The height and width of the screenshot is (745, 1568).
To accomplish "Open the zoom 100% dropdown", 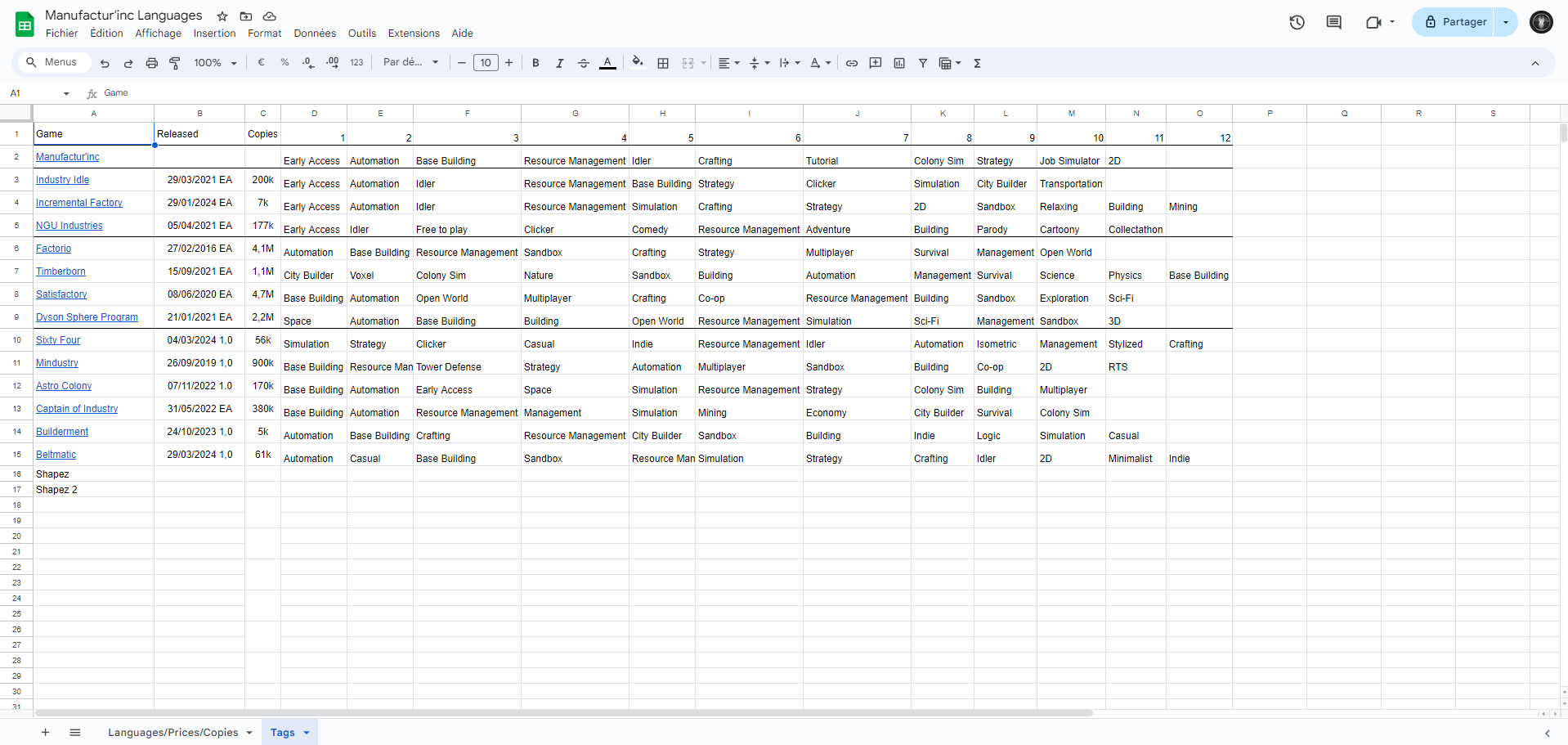I will click(x=215, y=63).
